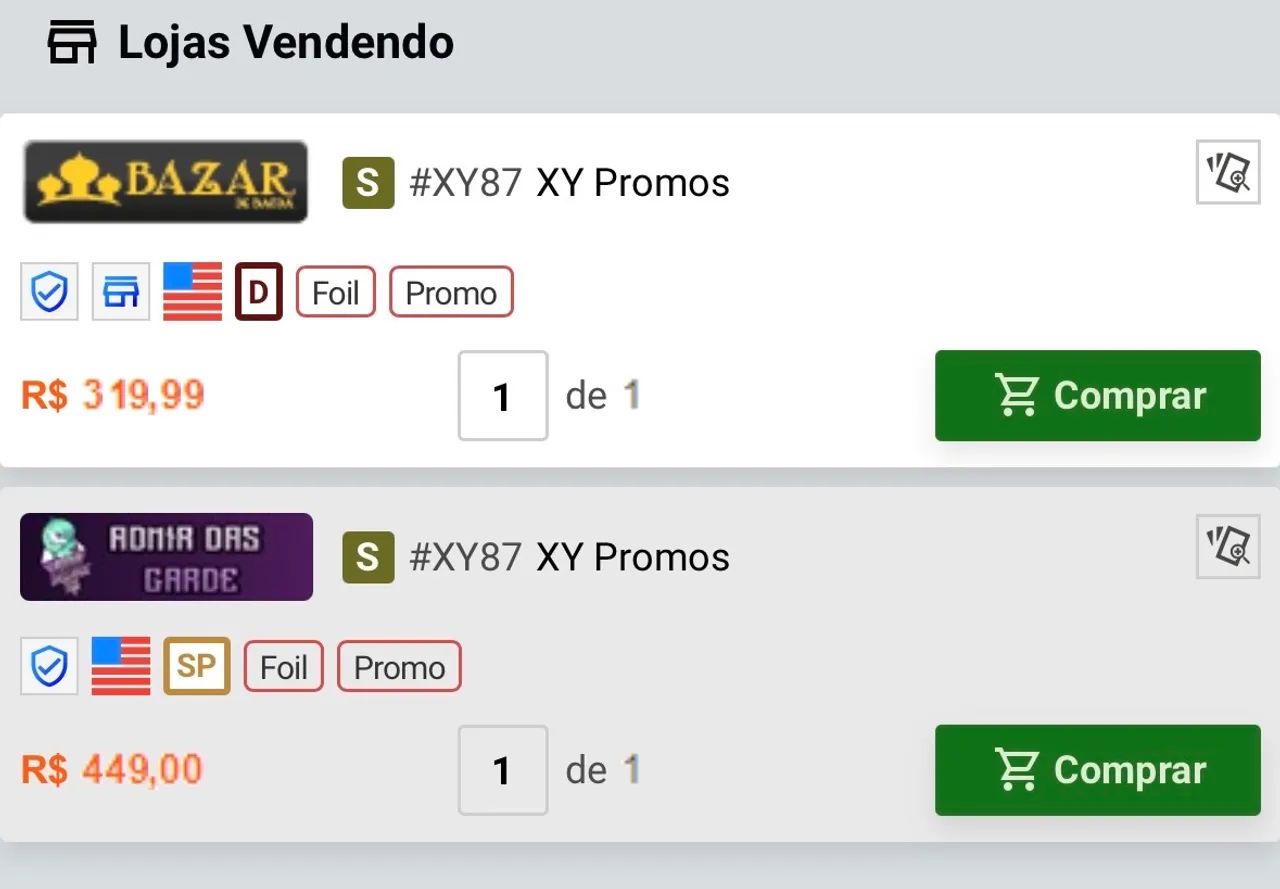Image resolution: width=1280 pixels, height=889 pixels.
Task: Click the Foil tag in the second listing
Action: point(283,666)
